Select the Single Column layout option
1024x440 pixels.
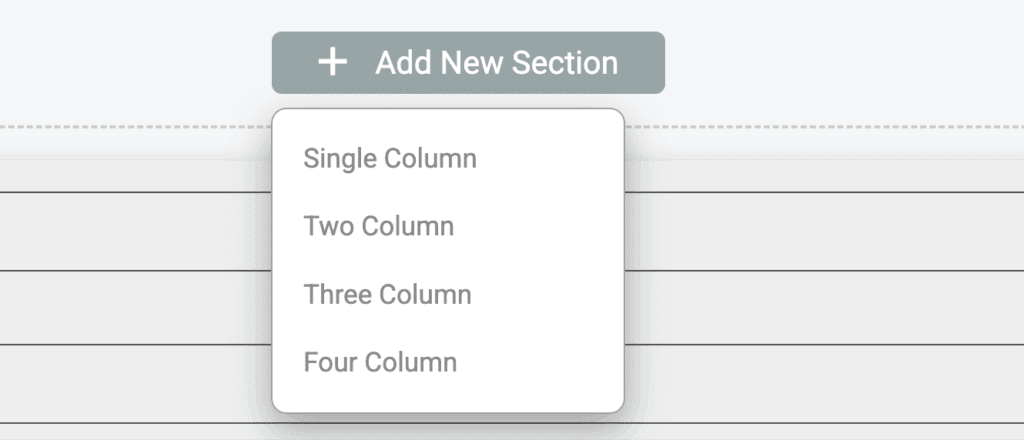[390, 158]
